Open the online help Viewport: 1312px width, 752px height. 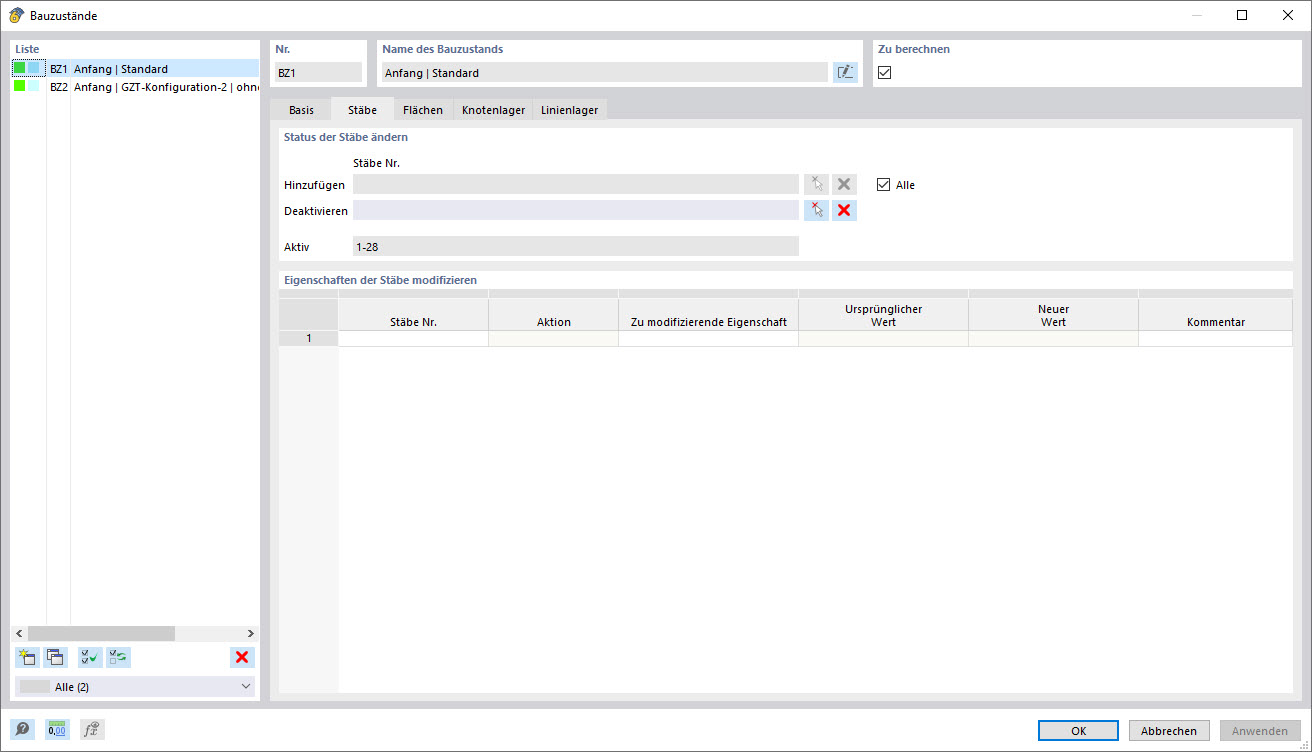(21, 729)
